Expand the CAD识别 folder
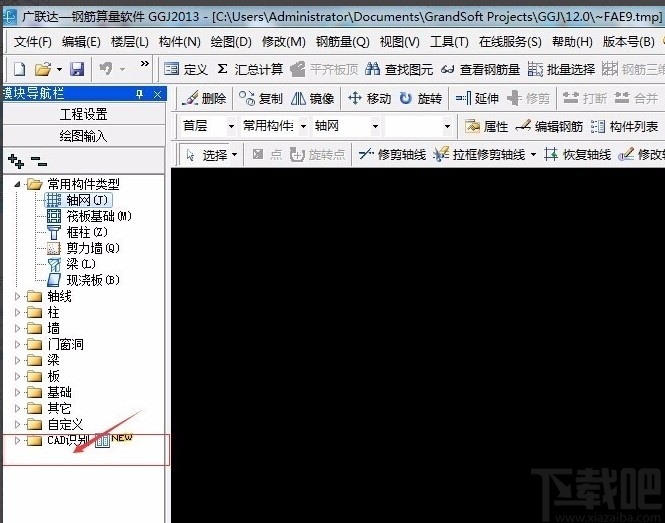This screenshot has height=523, width=665. (x=17, y=440)
